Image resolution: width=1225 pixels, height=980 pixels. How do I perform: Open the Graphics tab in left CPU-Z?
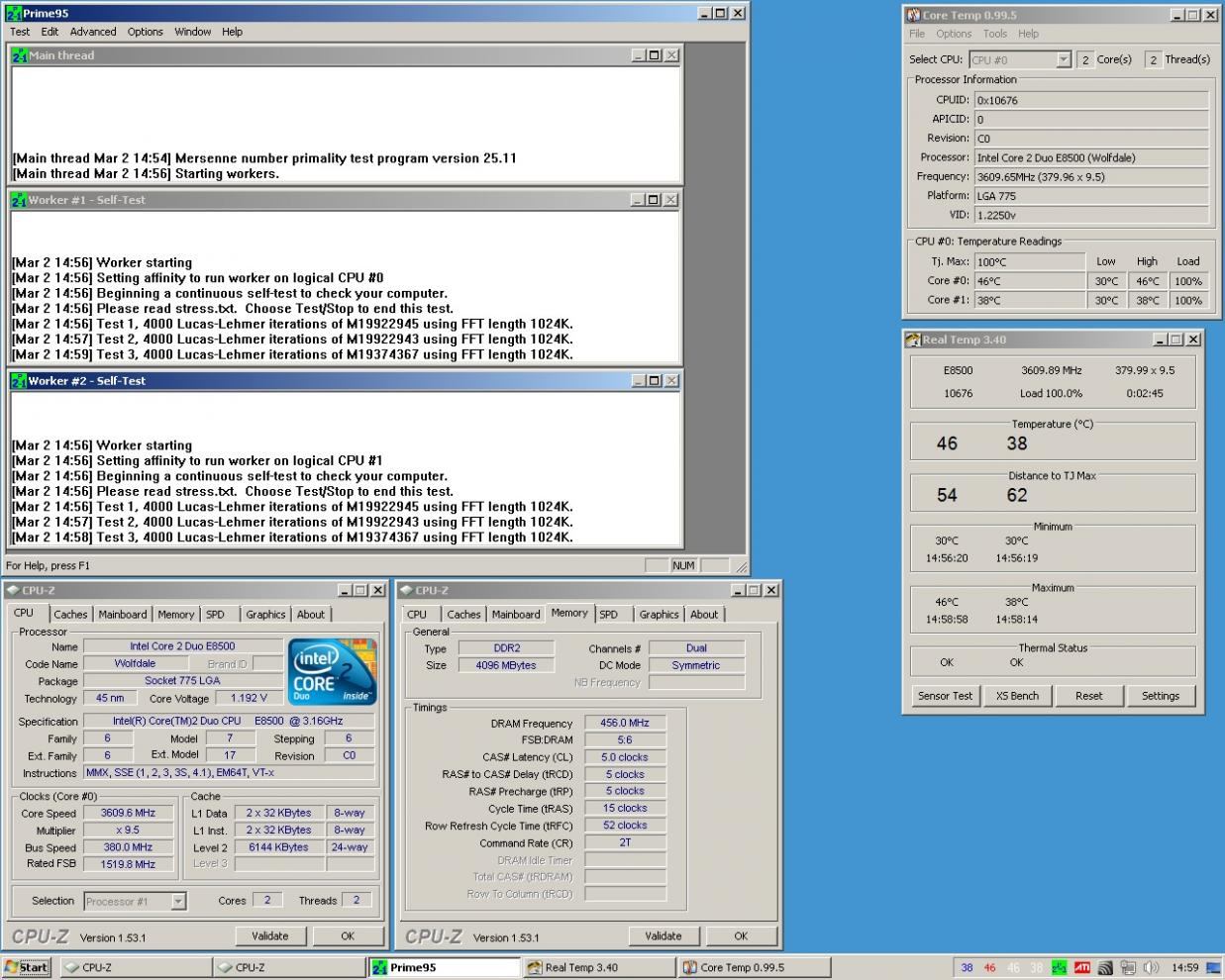[265, 615]
